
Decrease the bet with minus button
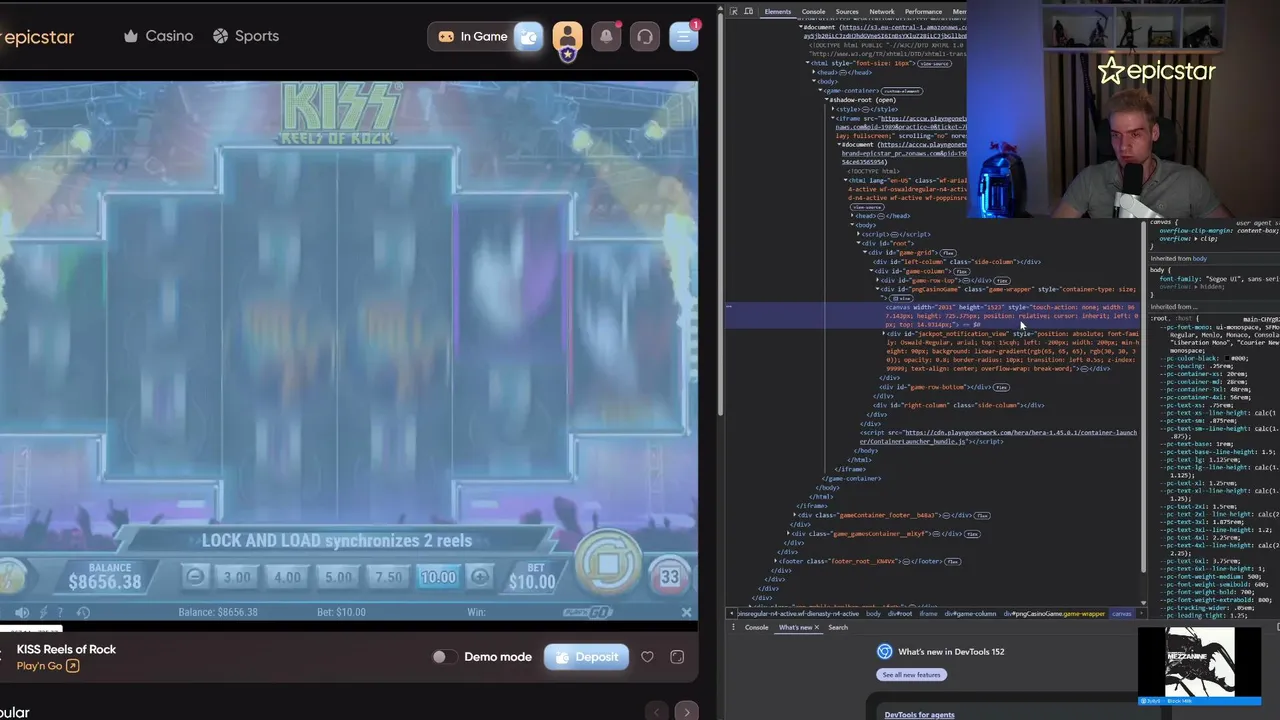coord(196,577)
